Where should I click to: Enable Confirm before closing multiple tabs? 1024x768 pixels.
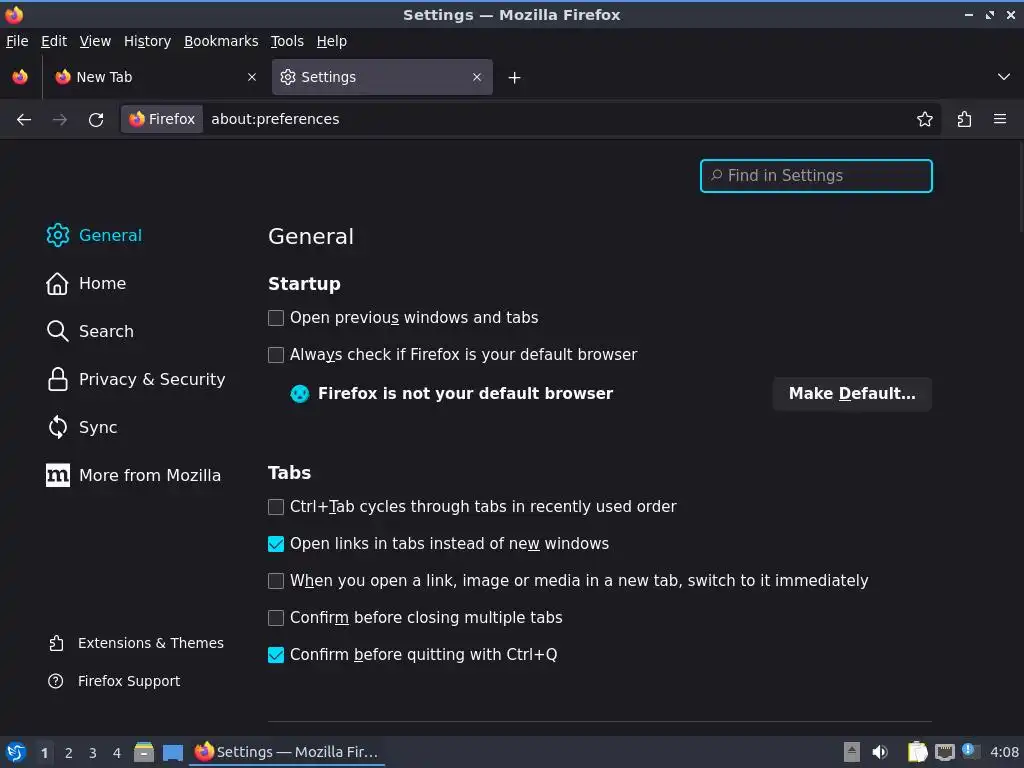[276, 618]
